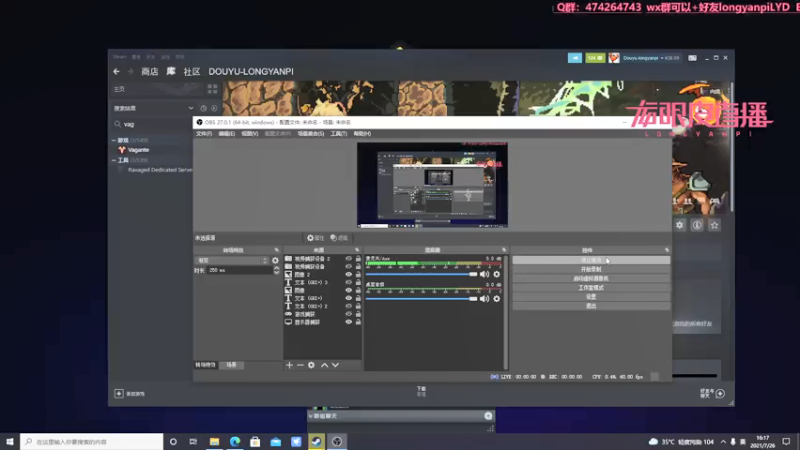Expand Steam library 搜索结果 dropdown chevron
This screenshot has width=800, height=450.
(191, 108)
